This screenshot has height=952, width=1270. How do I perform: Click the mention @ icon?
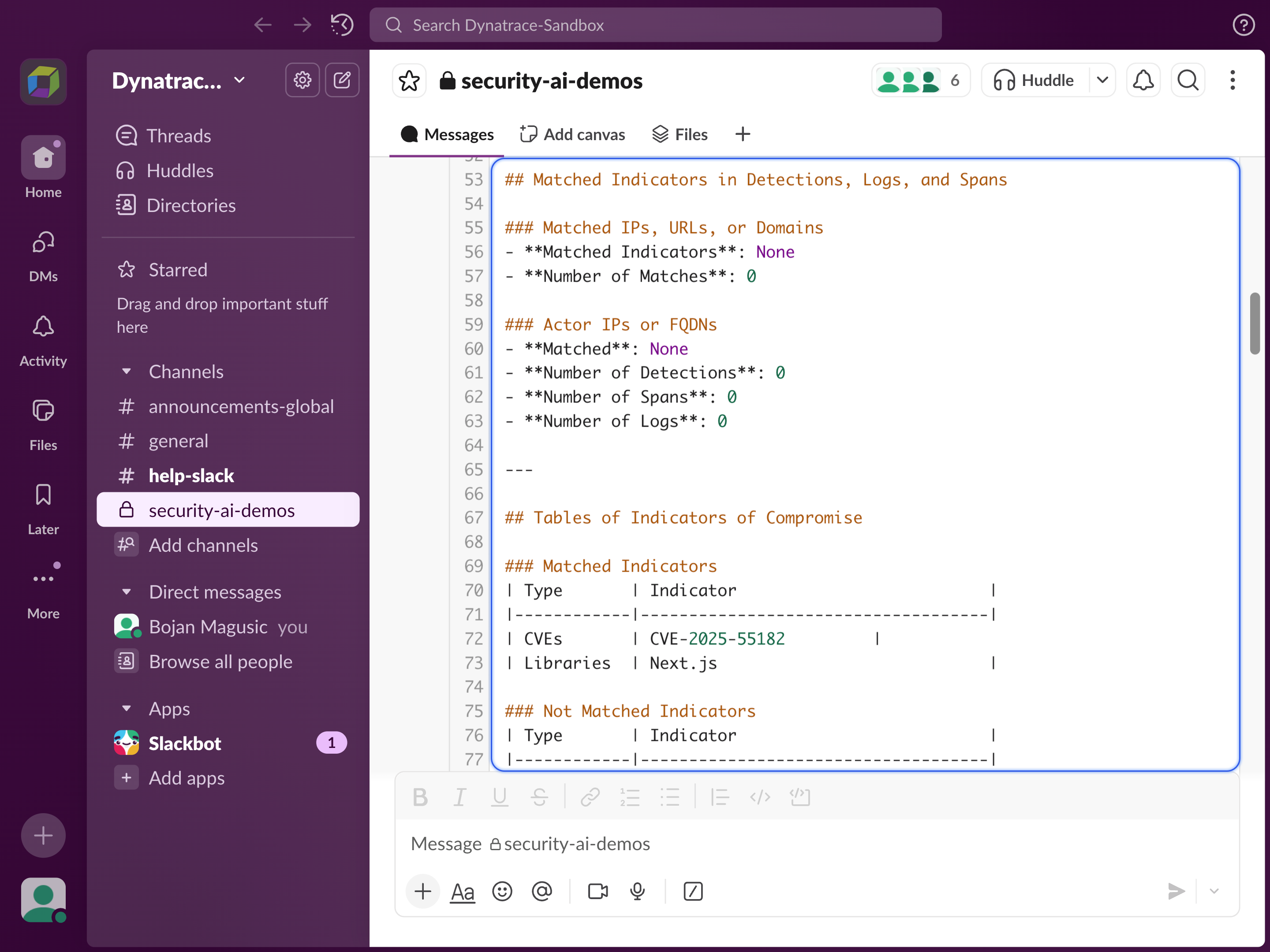(x=542, y=891)
